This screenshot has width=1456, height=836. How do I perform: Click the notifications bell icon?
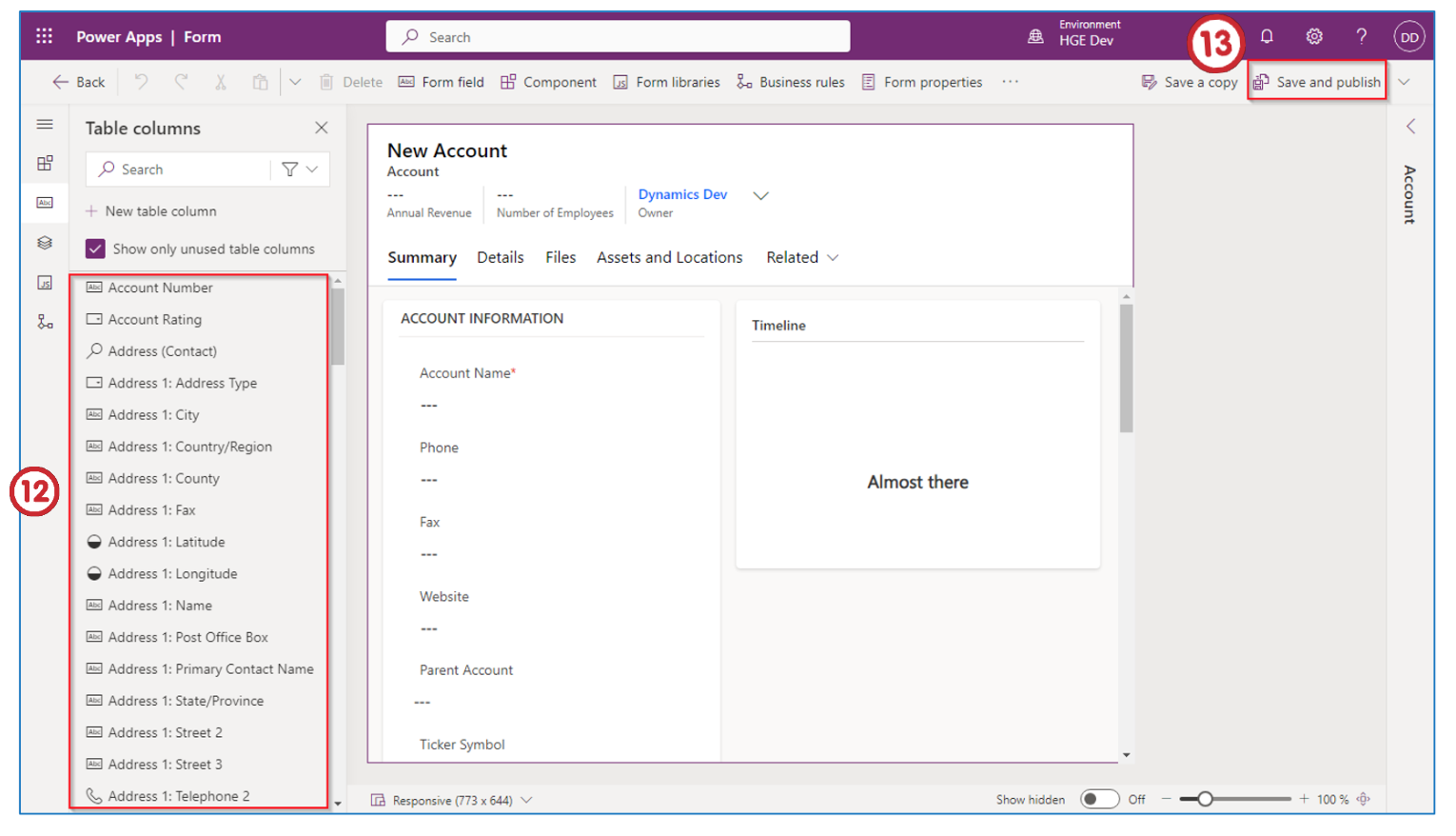tap(1267, 36)
